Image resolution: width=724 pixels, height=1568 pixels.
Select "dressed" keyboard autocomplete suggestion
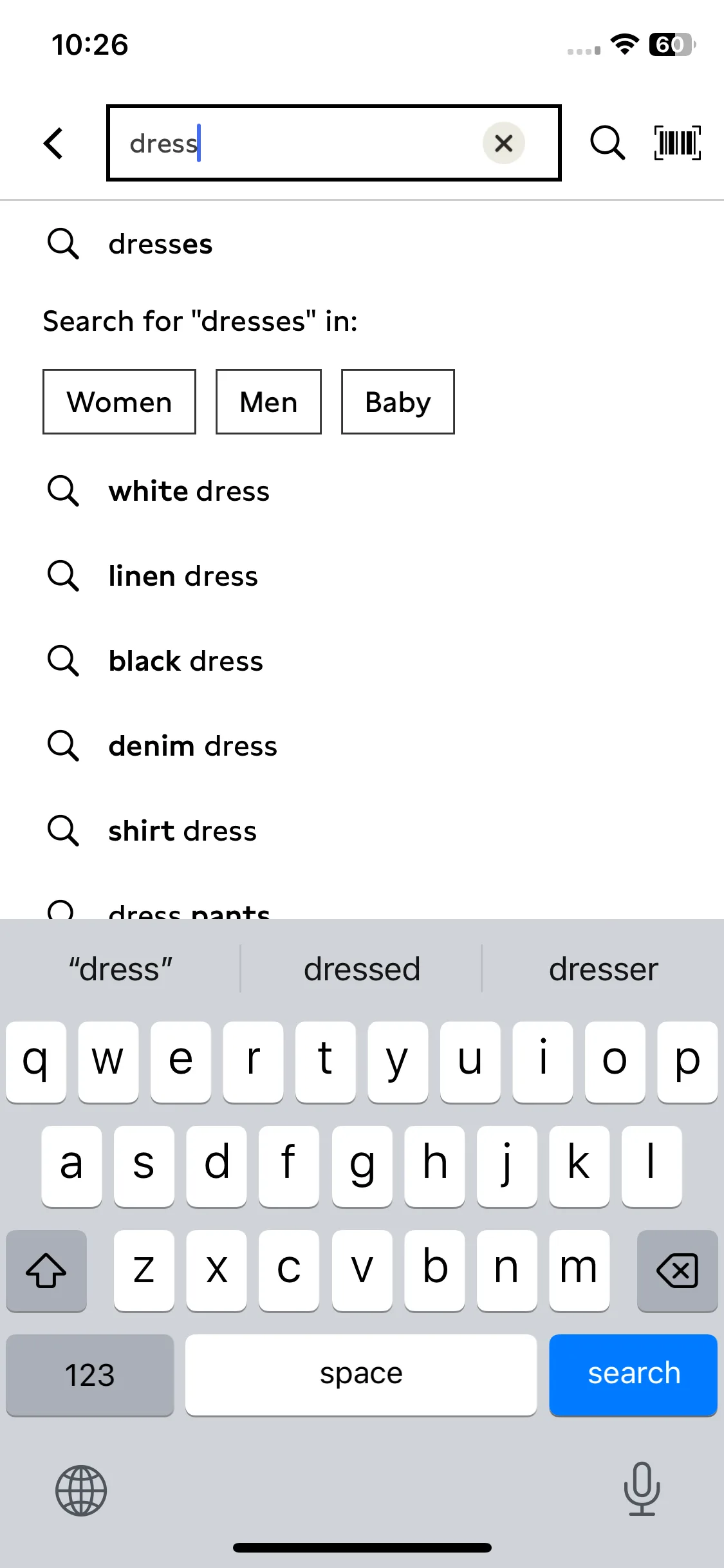pos(362,969)
